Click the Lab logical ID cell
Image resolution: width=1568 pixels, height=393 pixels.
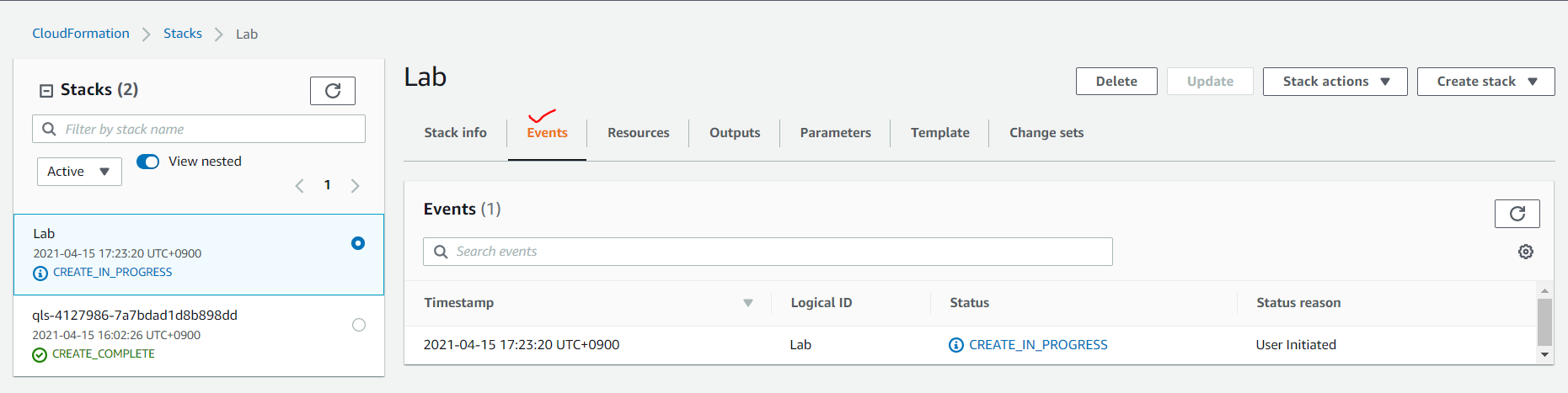click(x=800, y=345)
